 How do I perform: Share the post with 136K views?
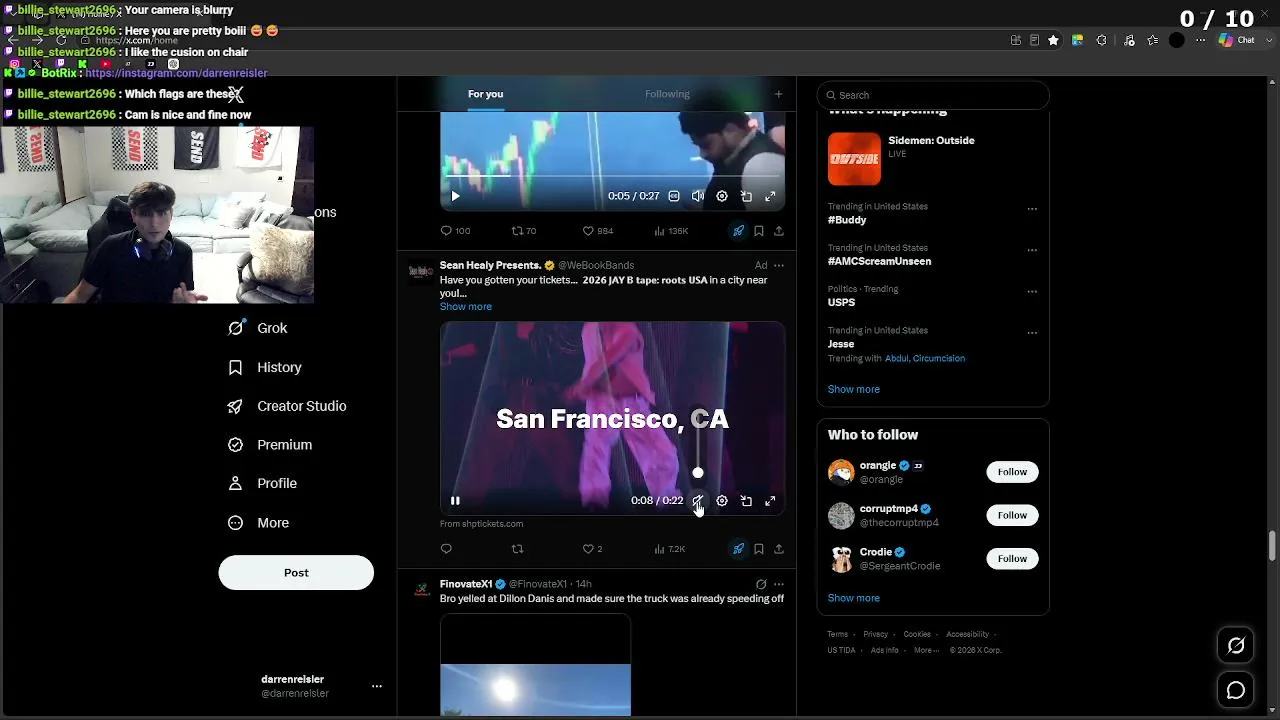click(779, 231)
